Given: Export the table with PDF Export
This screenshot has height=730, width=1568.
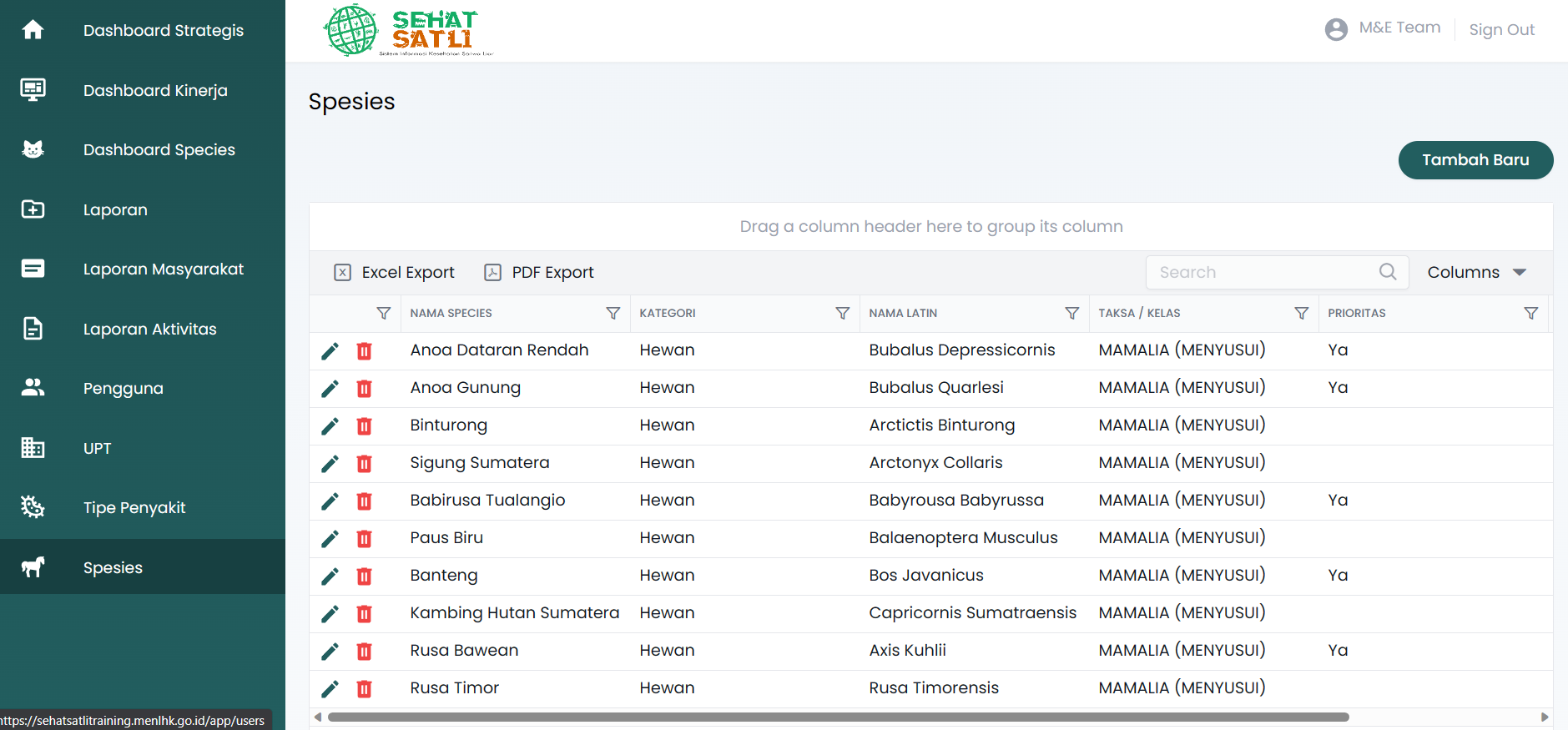Looking at the screenshot, I should (x=539, y=272).
